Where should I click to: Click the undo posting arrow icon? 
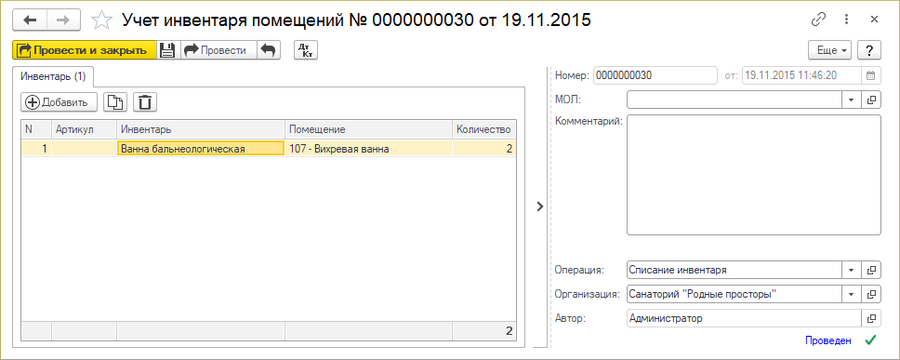268,50
